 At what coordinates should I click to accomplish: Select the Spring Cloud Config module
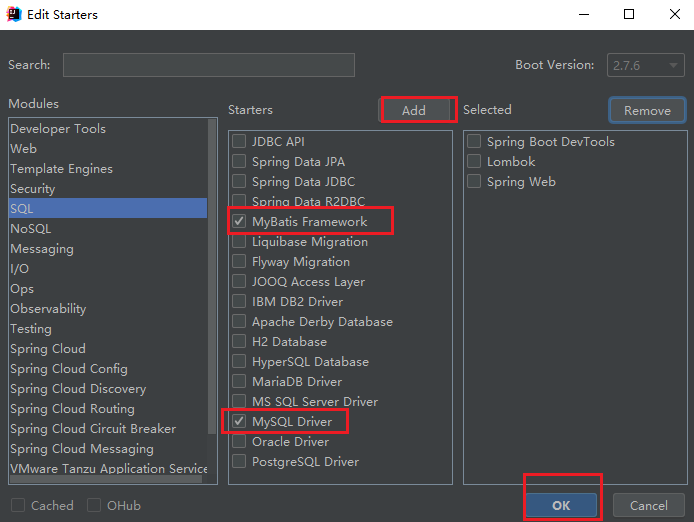point(69,369)
